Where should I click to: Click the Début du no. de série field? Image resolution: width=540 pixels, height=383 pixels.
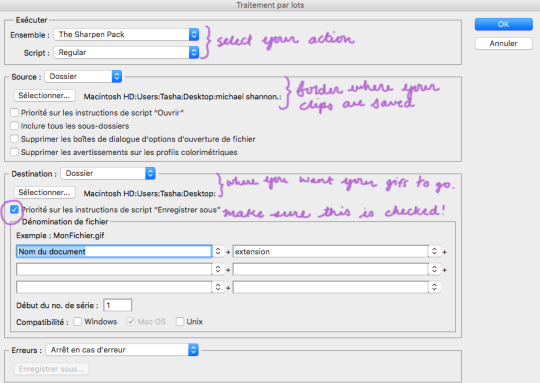pos(117,305)
